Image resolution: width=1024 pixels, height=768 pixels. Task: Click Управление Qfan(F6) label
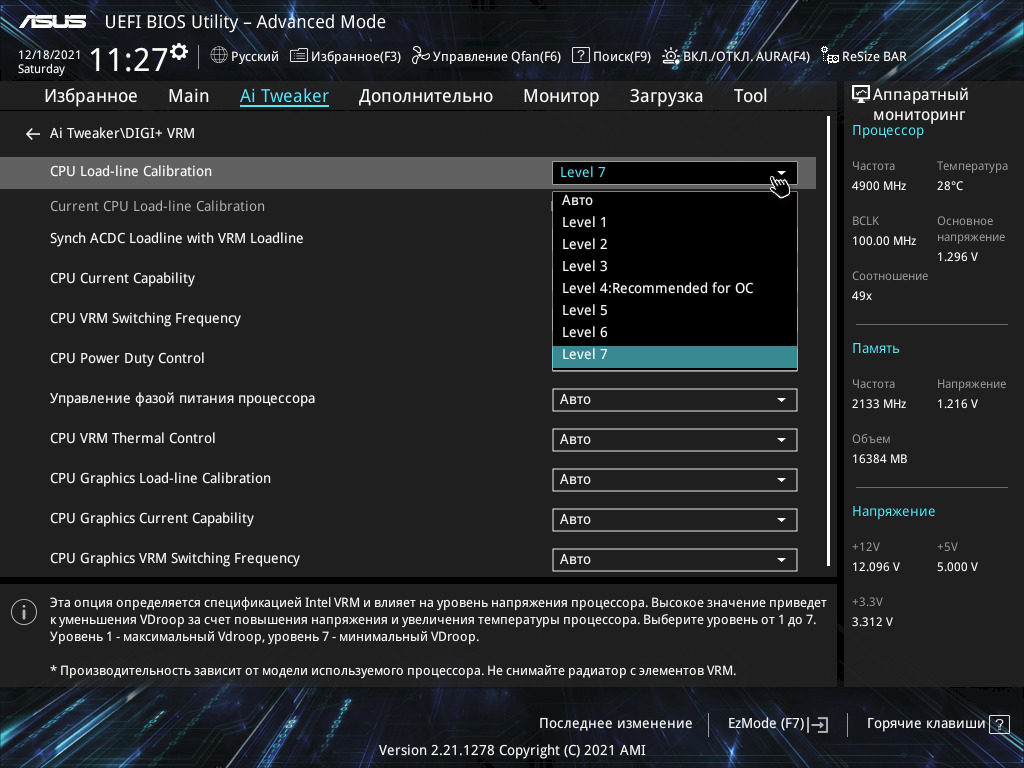497,57
